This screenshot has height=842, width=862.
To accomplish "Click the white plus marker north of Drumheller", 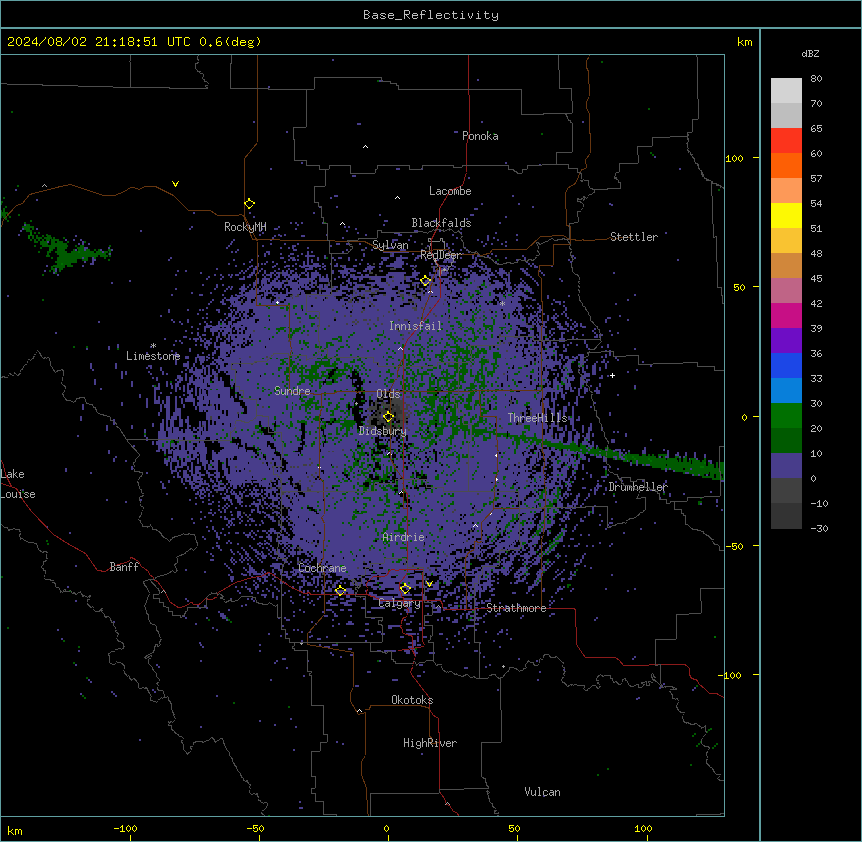I will [612, 375].
